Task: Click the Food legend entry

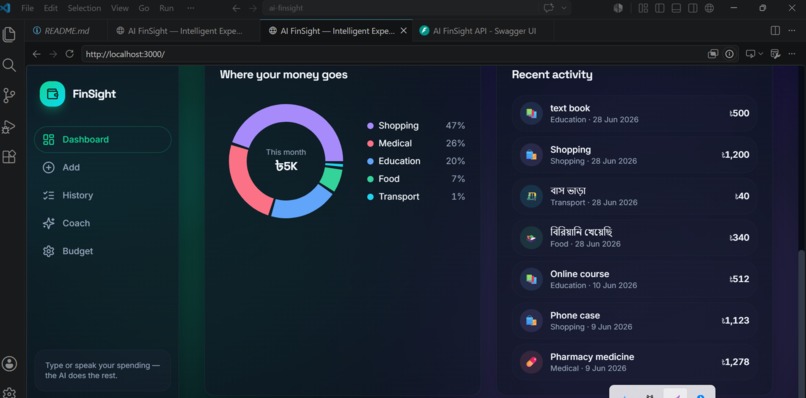Action: (416, 179)
